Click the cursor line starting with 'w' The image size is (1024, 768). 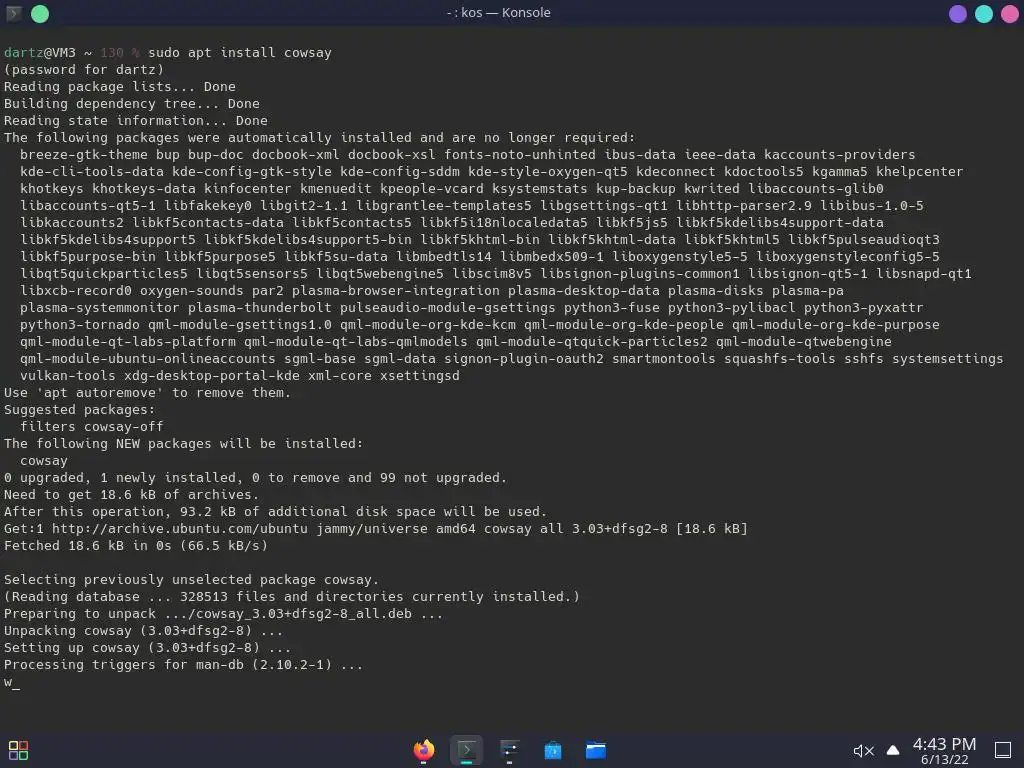pyautogui.click(x=12, y=681)
